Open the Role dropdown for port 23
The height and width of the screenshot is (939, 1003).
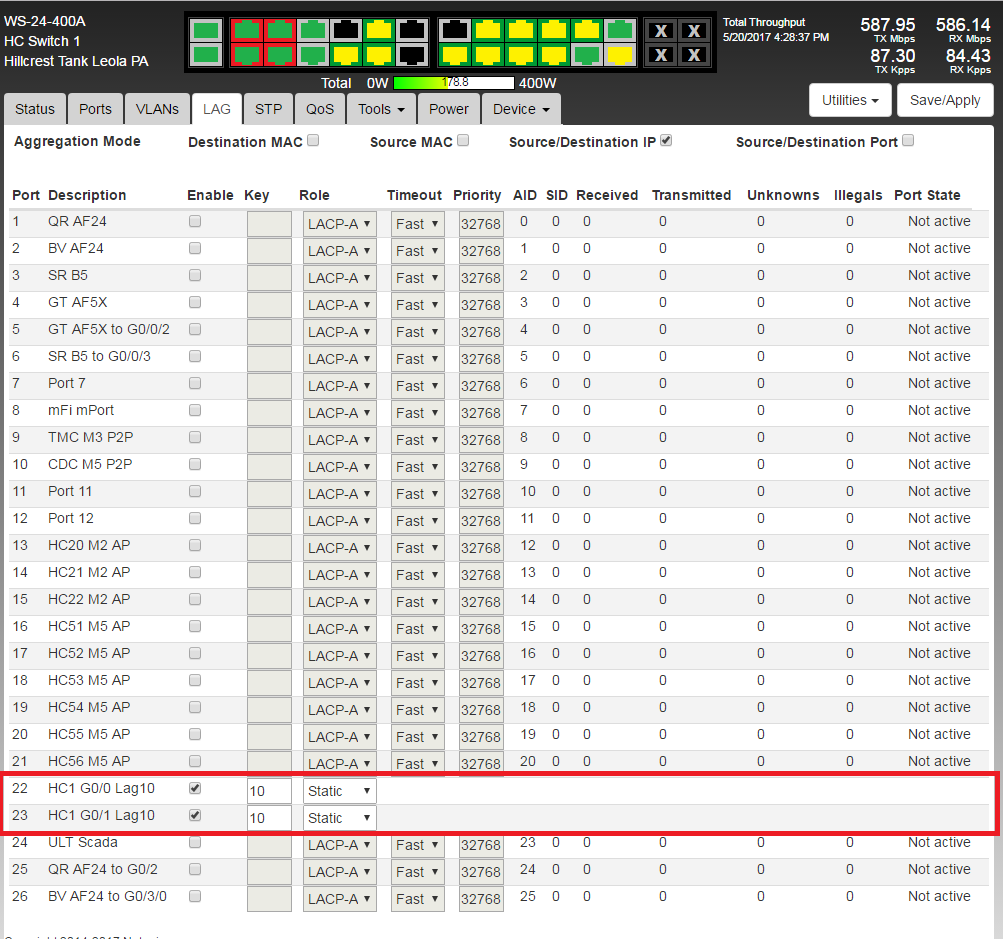coord(339,818)
